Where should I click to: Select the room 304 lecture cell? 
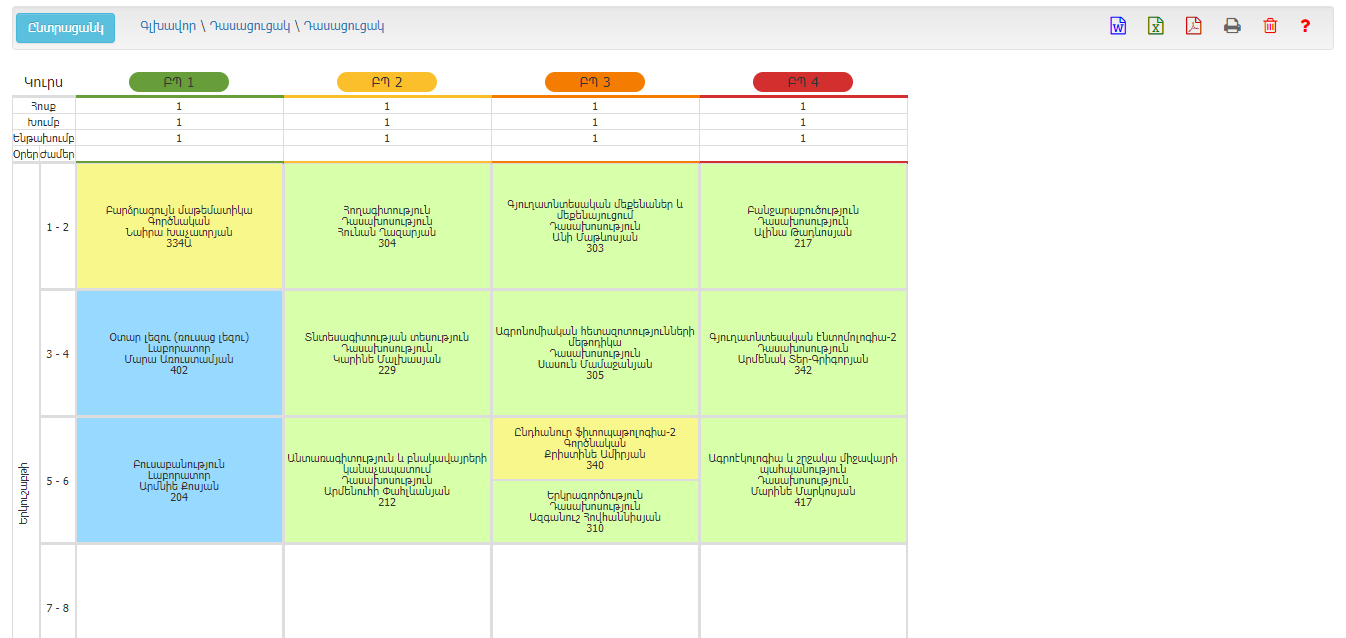click(387, 227)
